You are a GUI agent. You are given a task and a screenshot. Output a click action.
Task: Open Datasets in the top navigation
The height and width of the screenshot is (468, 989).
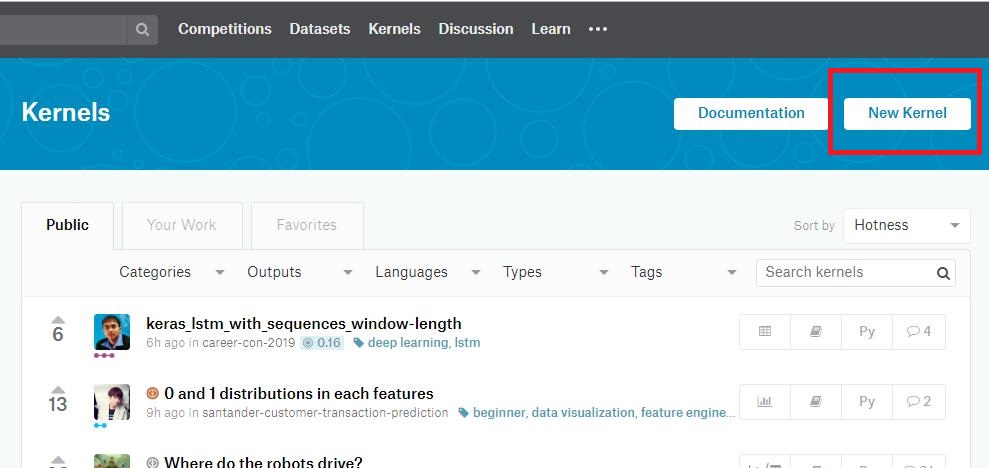[320, 29]
